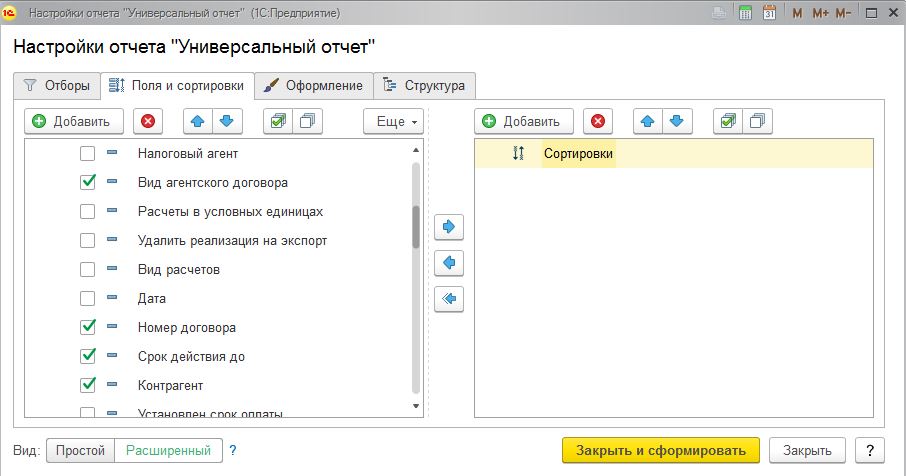Click the M memory button
906x476 pixels.
pyautogui.click(x=797, y=13)
